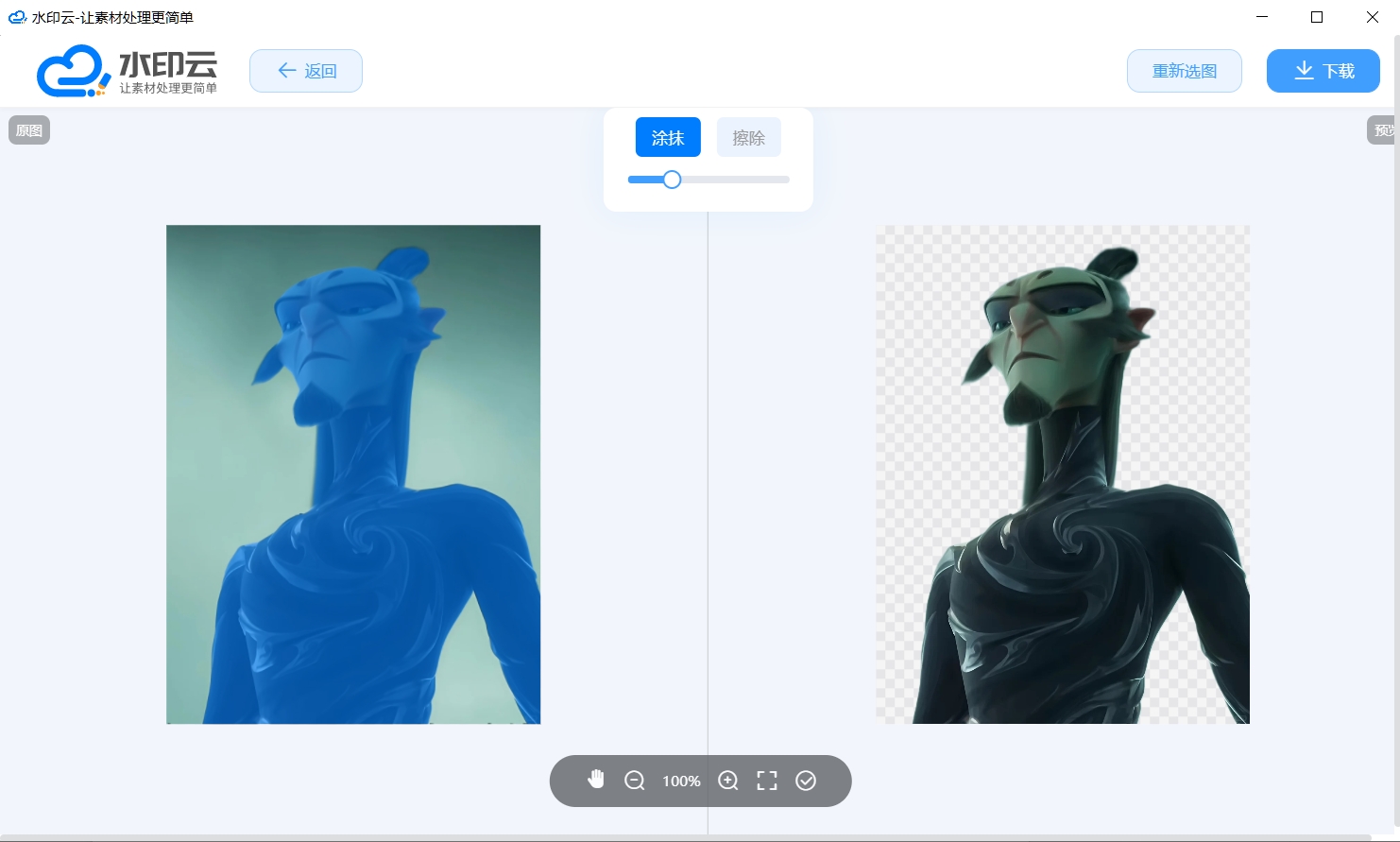
Task: Switch to the 擦除 erase mode
Action: pos(749,138)
